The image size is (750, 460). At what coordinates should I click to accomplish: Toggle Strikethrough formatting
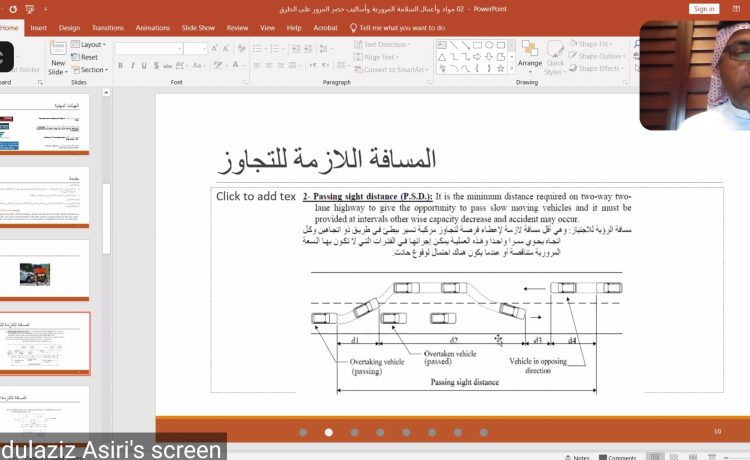(167, 66)
